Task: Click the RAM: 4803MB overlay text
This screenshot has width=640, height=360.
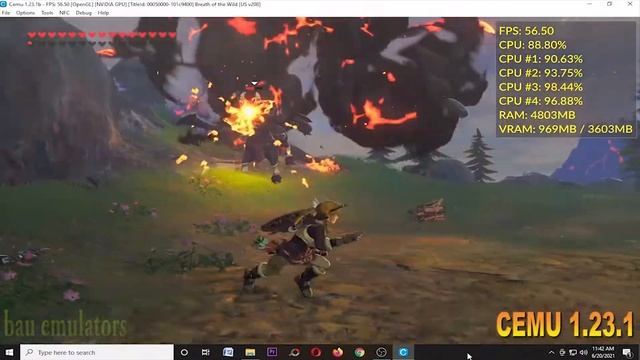Action: 537,115
